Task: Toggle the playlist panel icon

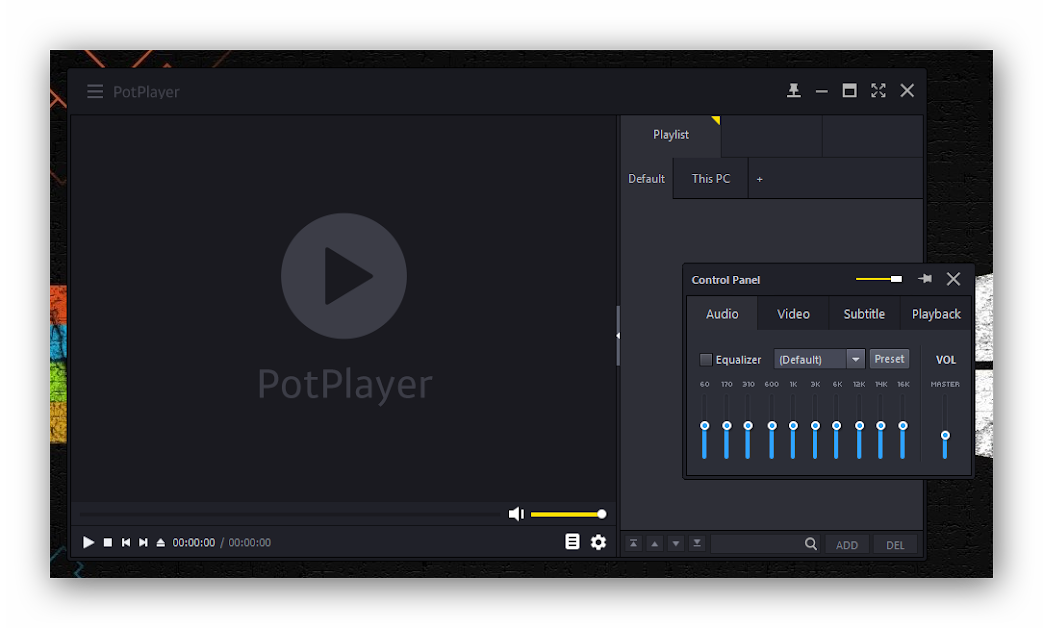Action: [x=572, y=542]
